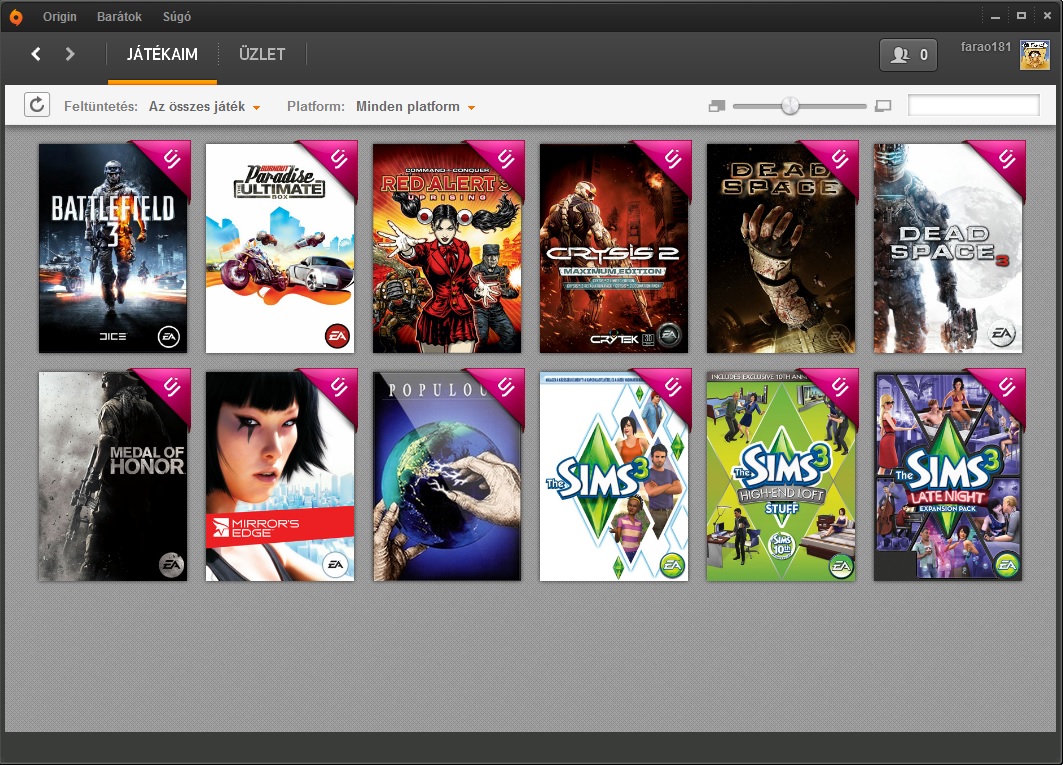
Task: Click the download ribbon on Dead Space 3
Action: 1003,163
